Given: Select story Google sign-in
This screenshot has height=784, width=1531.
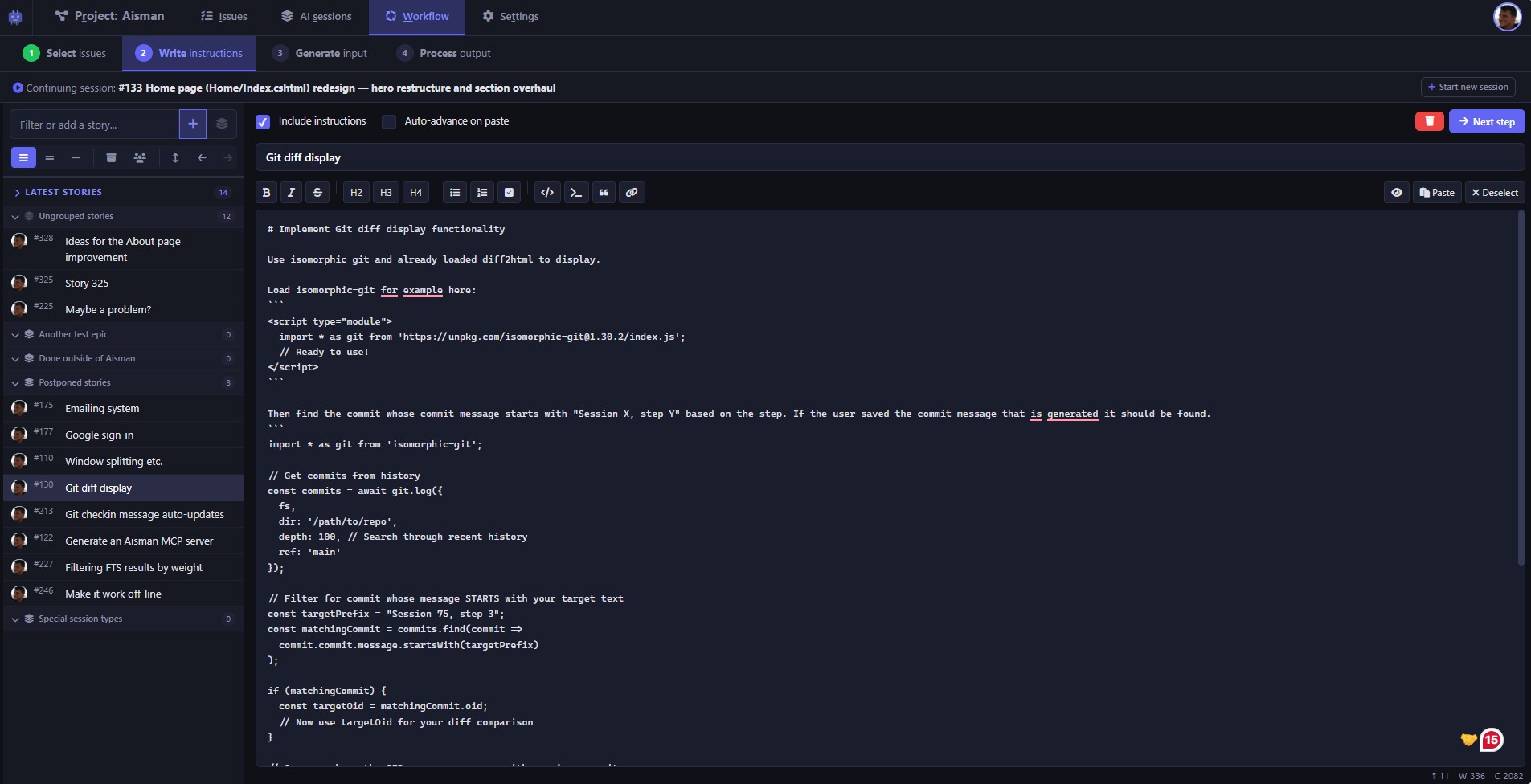Looking at the screenshot, I should [x=124, y=435].
